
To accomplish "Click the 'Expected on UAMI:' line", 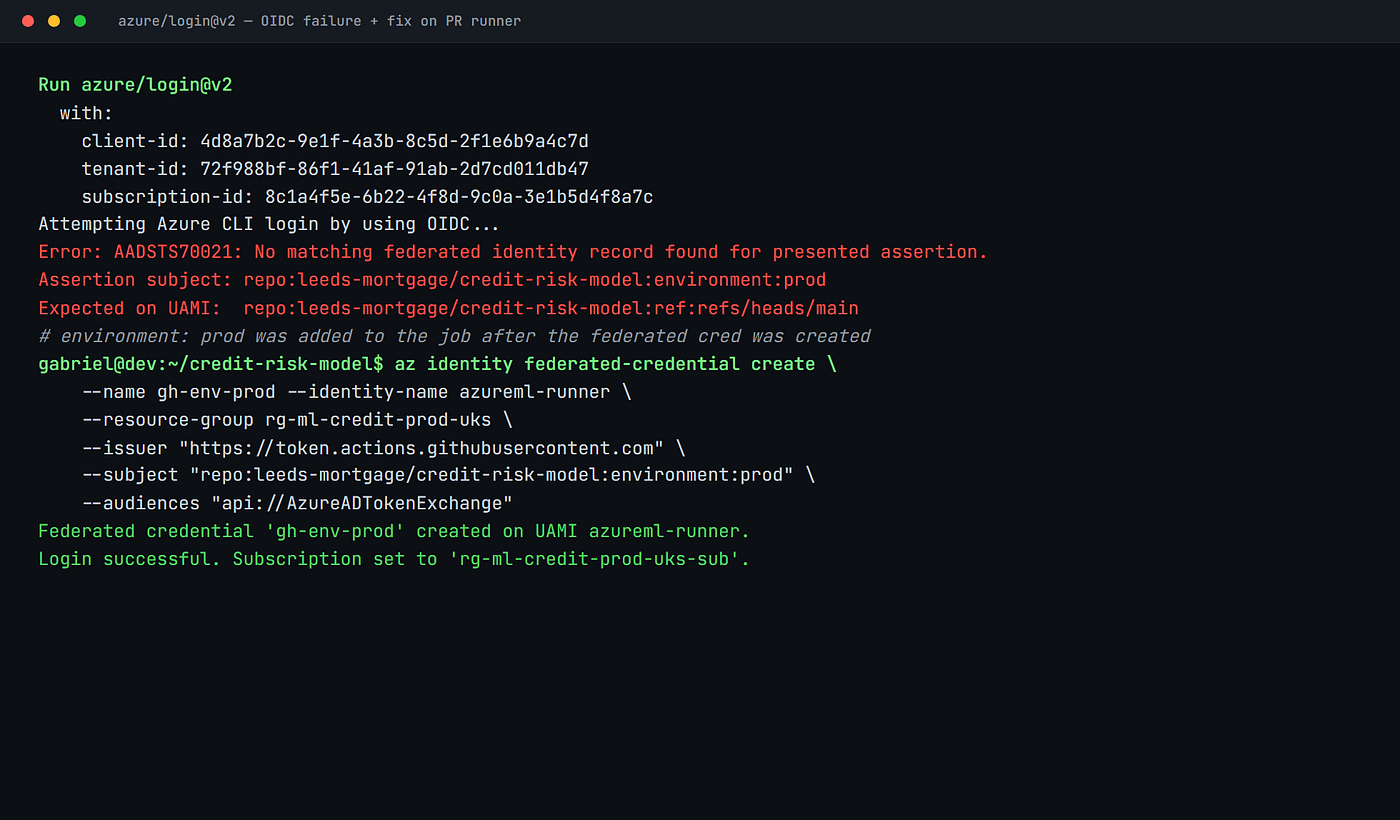I will (x=448, y=308).
